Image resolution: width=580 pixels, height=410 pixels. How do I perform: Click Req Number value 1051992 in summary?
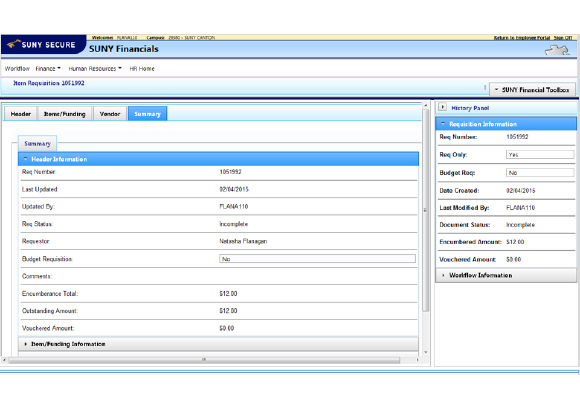click(x=230, y=172)
